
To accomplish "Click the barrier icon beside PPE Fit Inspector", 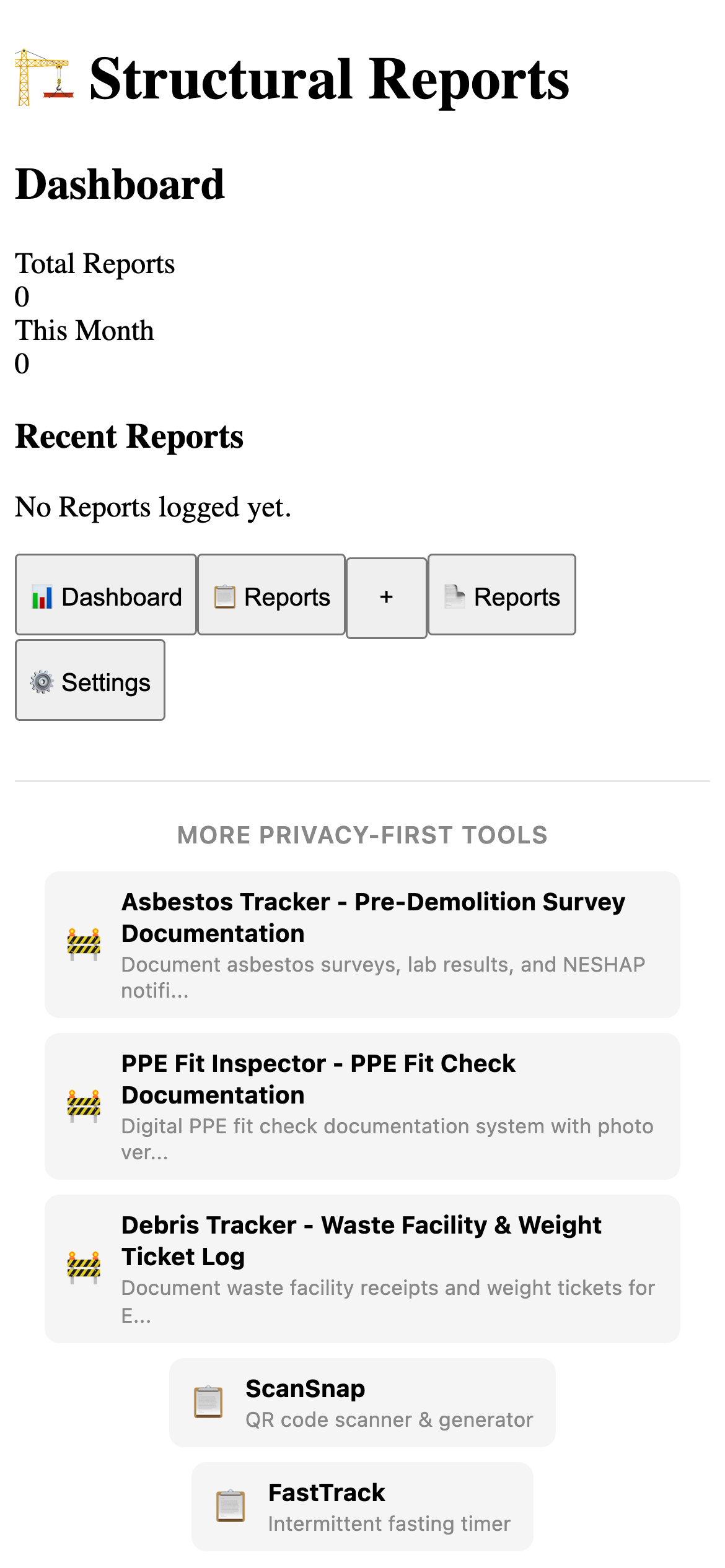I will 83,1102.
